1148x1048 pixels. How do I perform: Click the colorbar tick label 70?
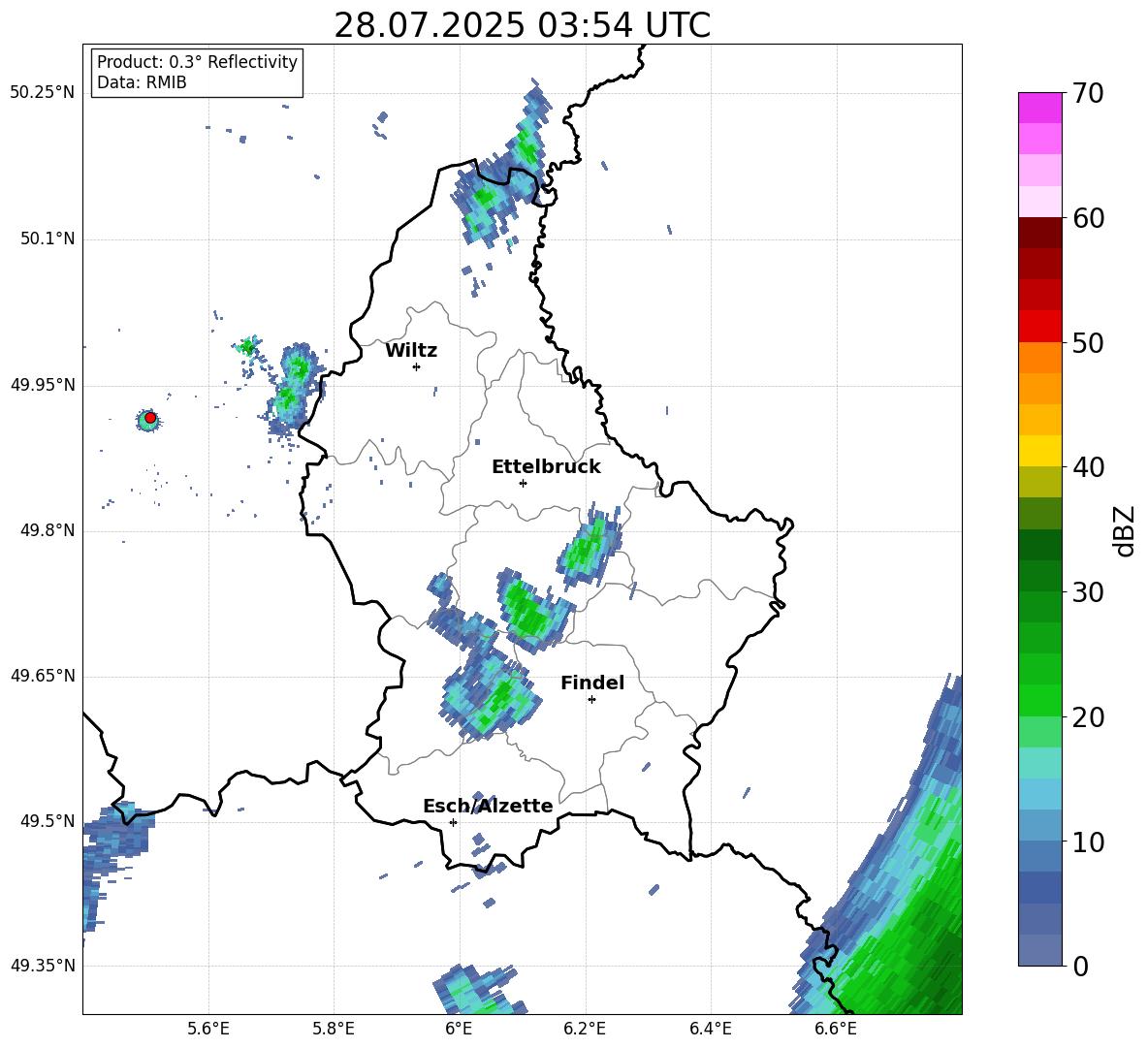coord(1088,93)
